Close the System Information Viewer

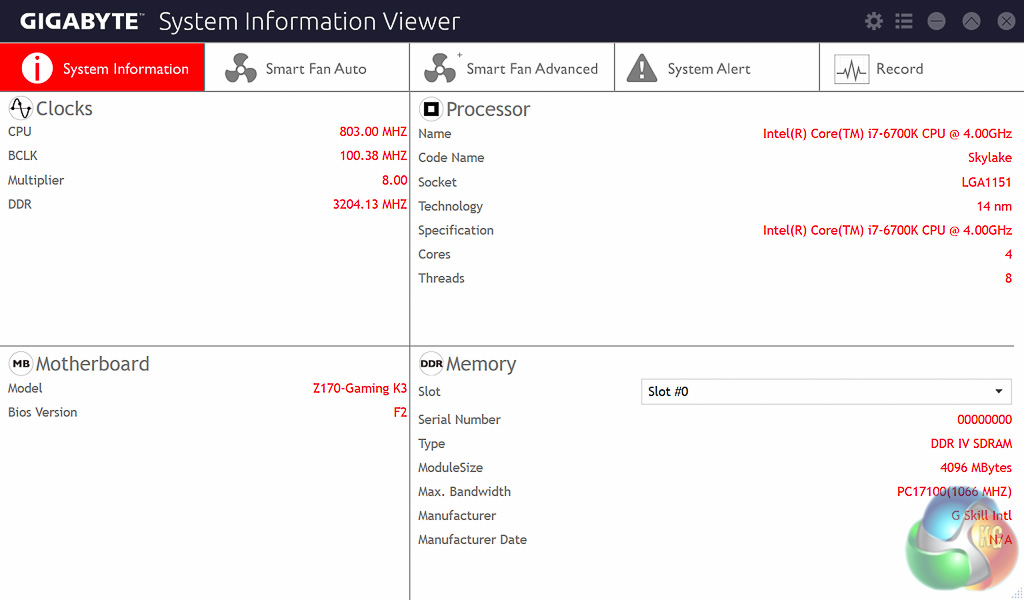(1004, 21)
